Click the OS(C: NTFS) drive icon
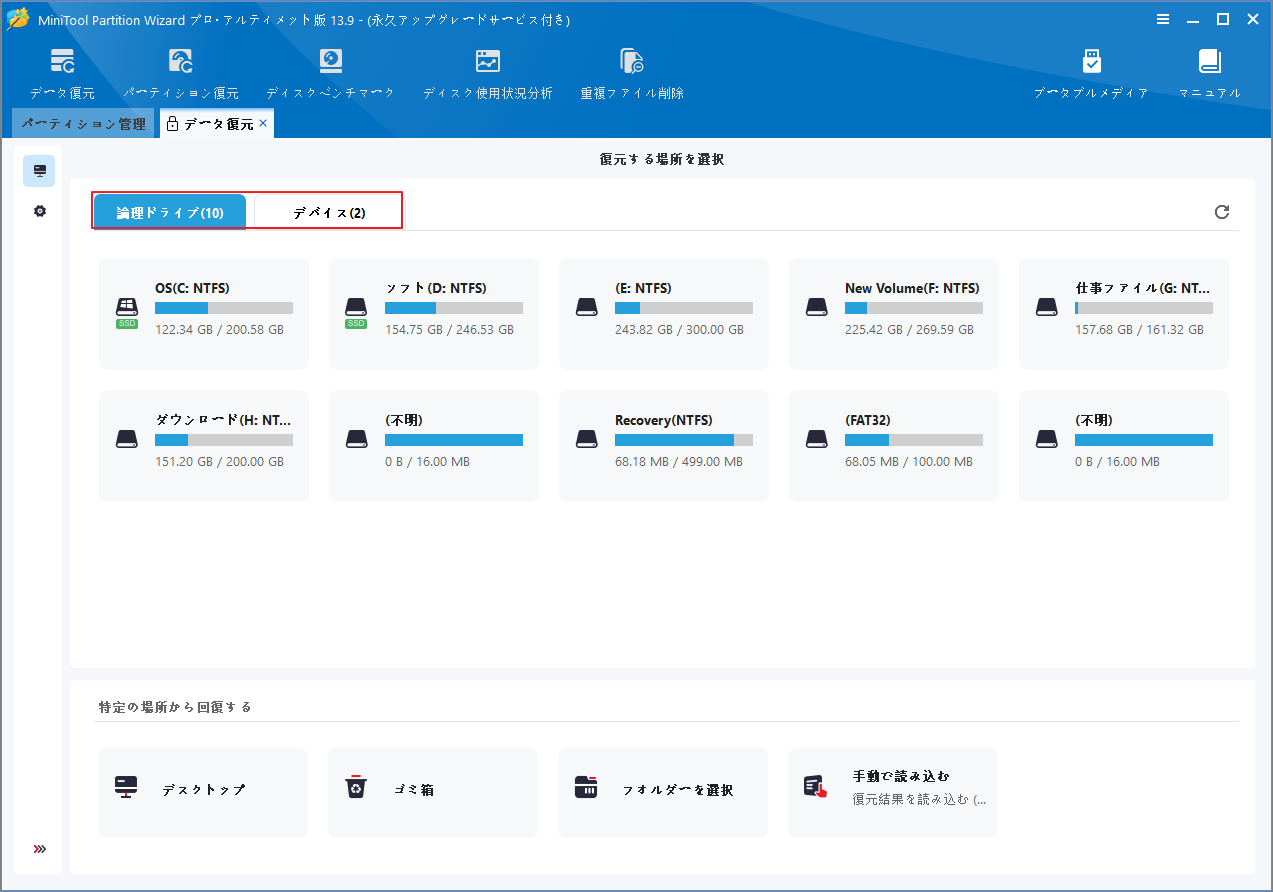 click(126, 309)
